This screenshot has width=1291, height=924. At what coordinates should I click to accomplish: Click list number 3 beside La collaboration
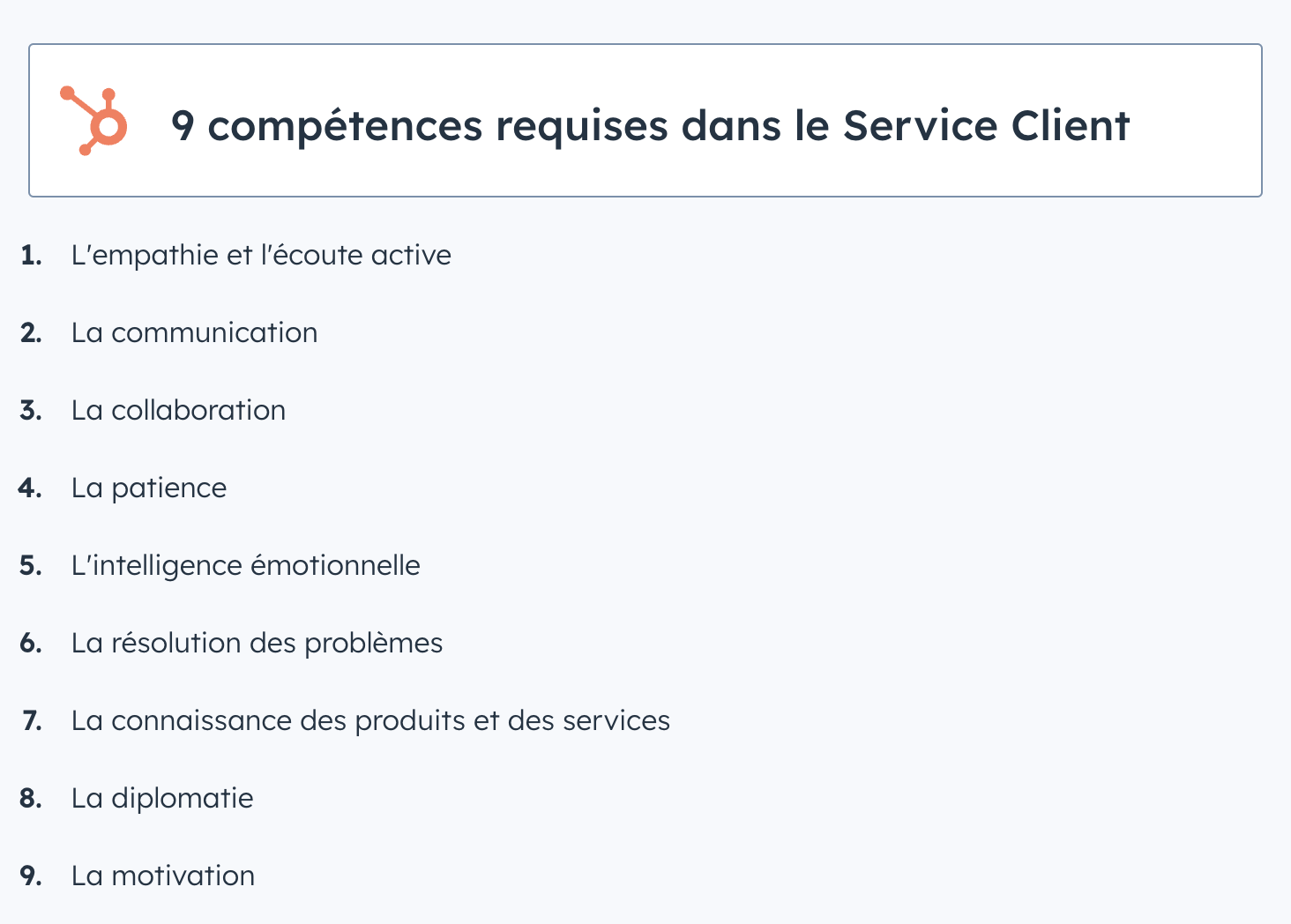tap(31, 410)
